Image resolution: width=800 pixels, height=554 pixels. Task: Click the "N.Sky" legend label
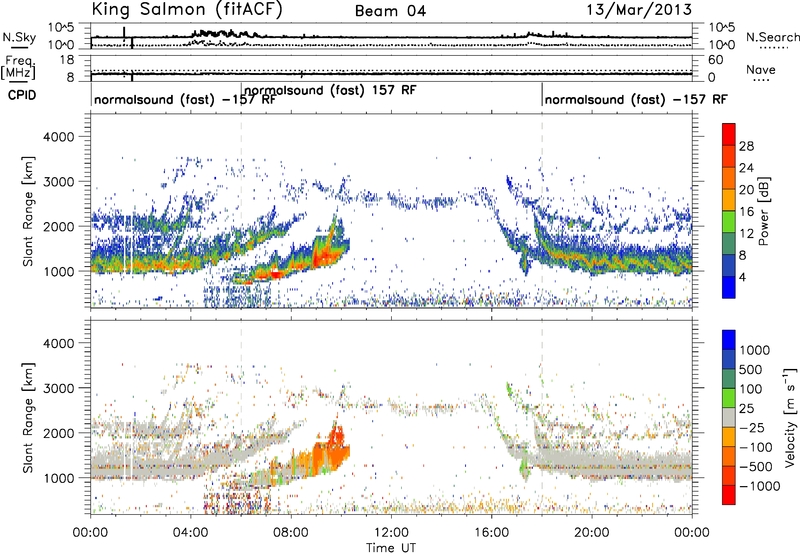[19, 37]
